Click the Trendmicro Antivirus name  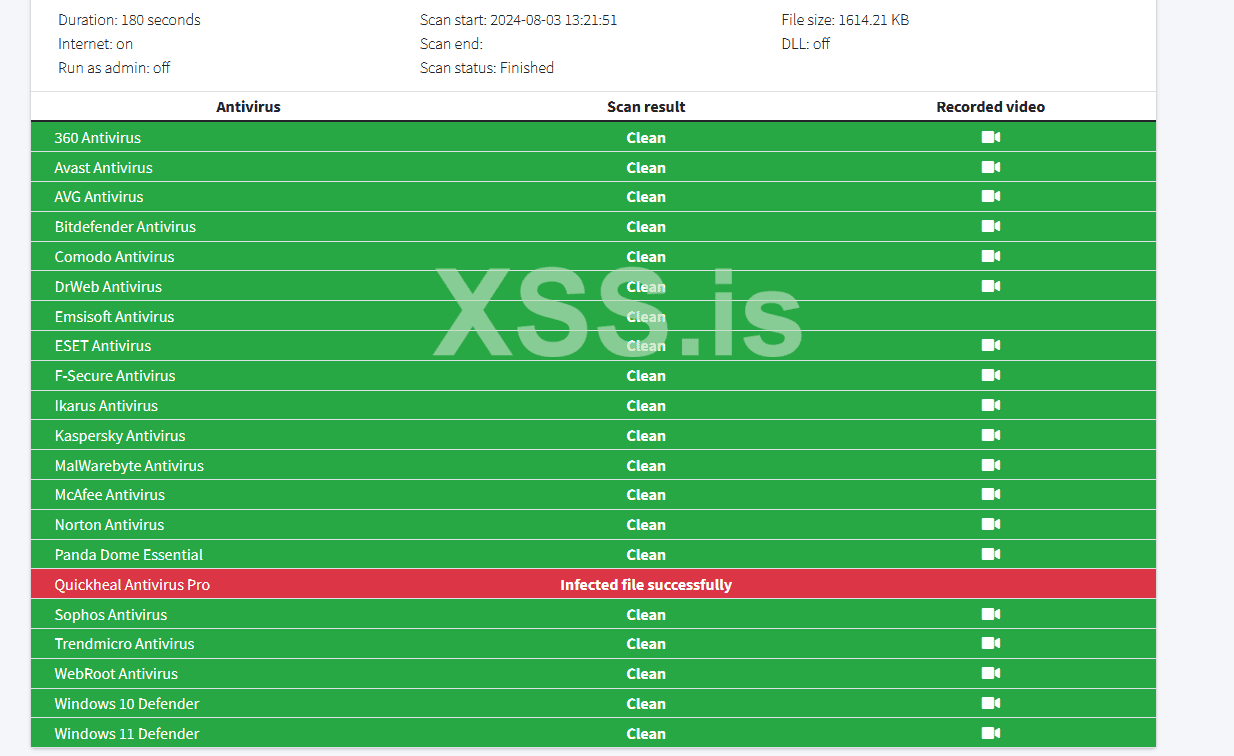(x=124, y=644)
